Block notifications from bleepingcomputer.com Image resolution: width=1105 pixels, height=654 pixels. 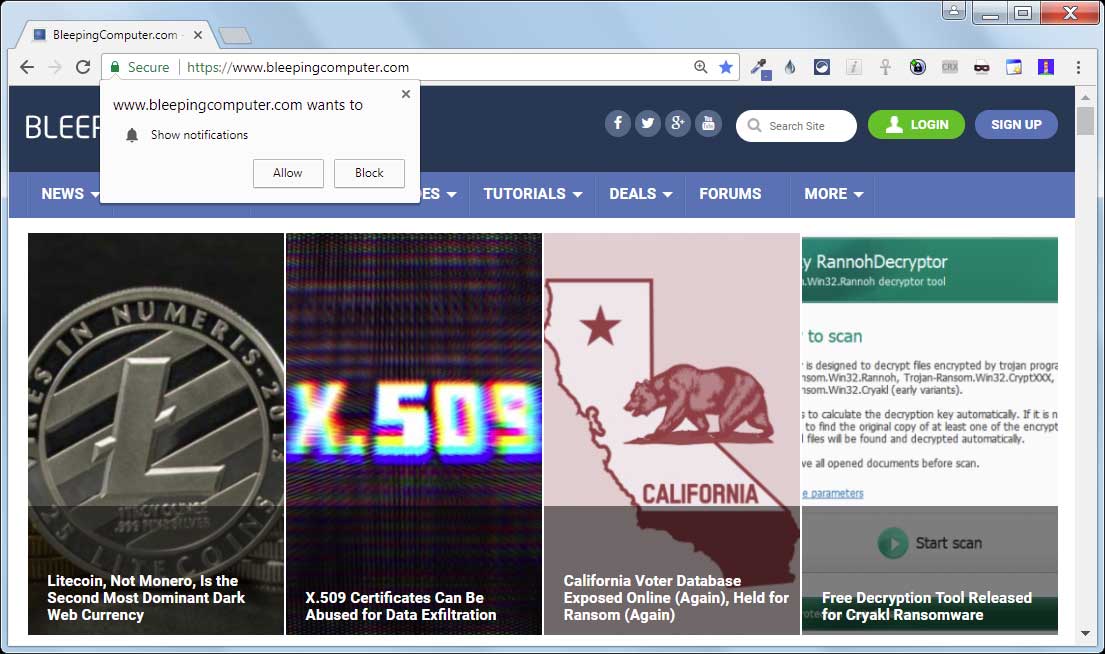click(369, 173)
